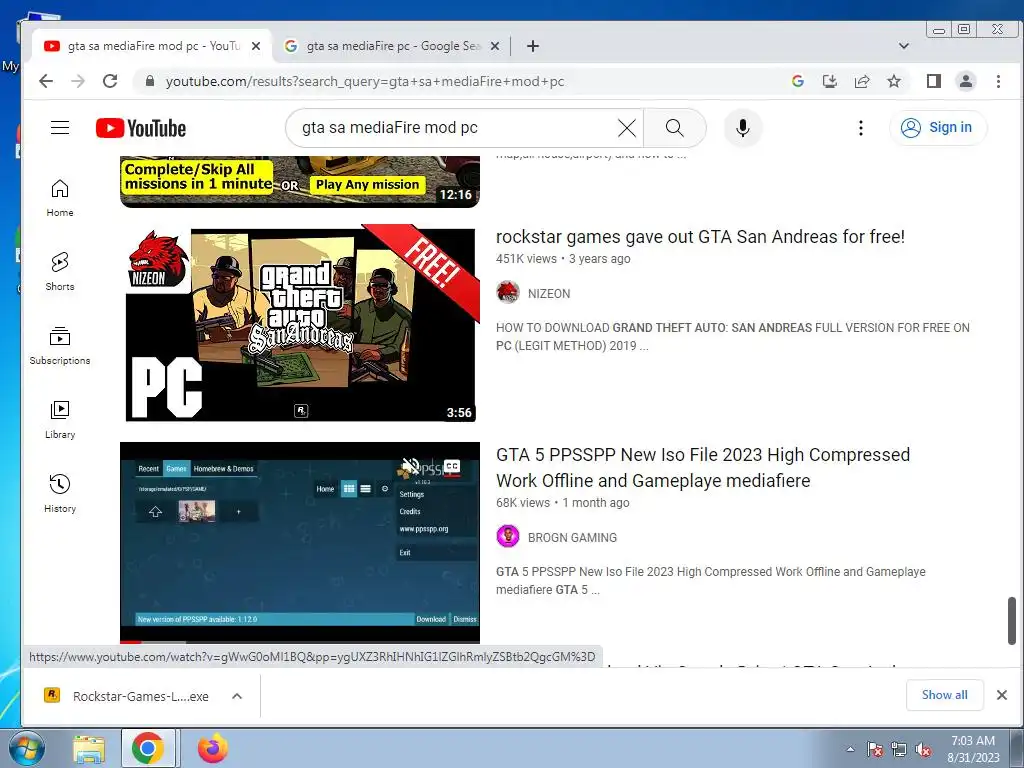The image size is (1024, 768).
Task: Start voice search with the microphone
Action: click(743, 128)
